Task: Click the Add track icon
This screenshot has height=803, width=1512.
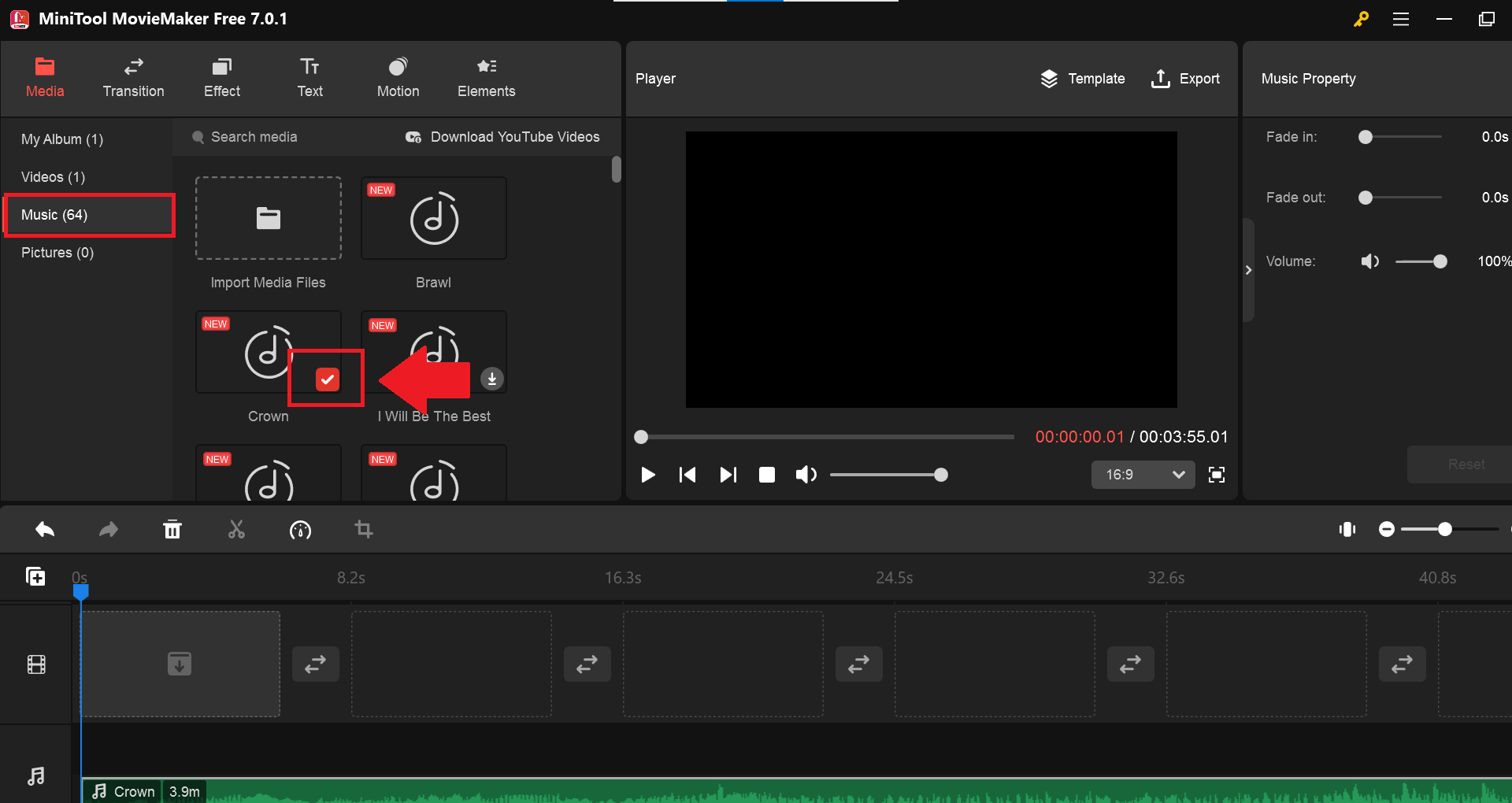Action: 35,576
